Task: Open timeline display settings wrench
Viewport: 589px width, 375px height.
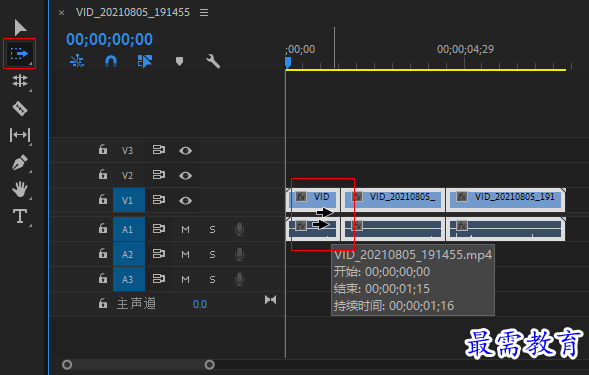Action: 213,61
